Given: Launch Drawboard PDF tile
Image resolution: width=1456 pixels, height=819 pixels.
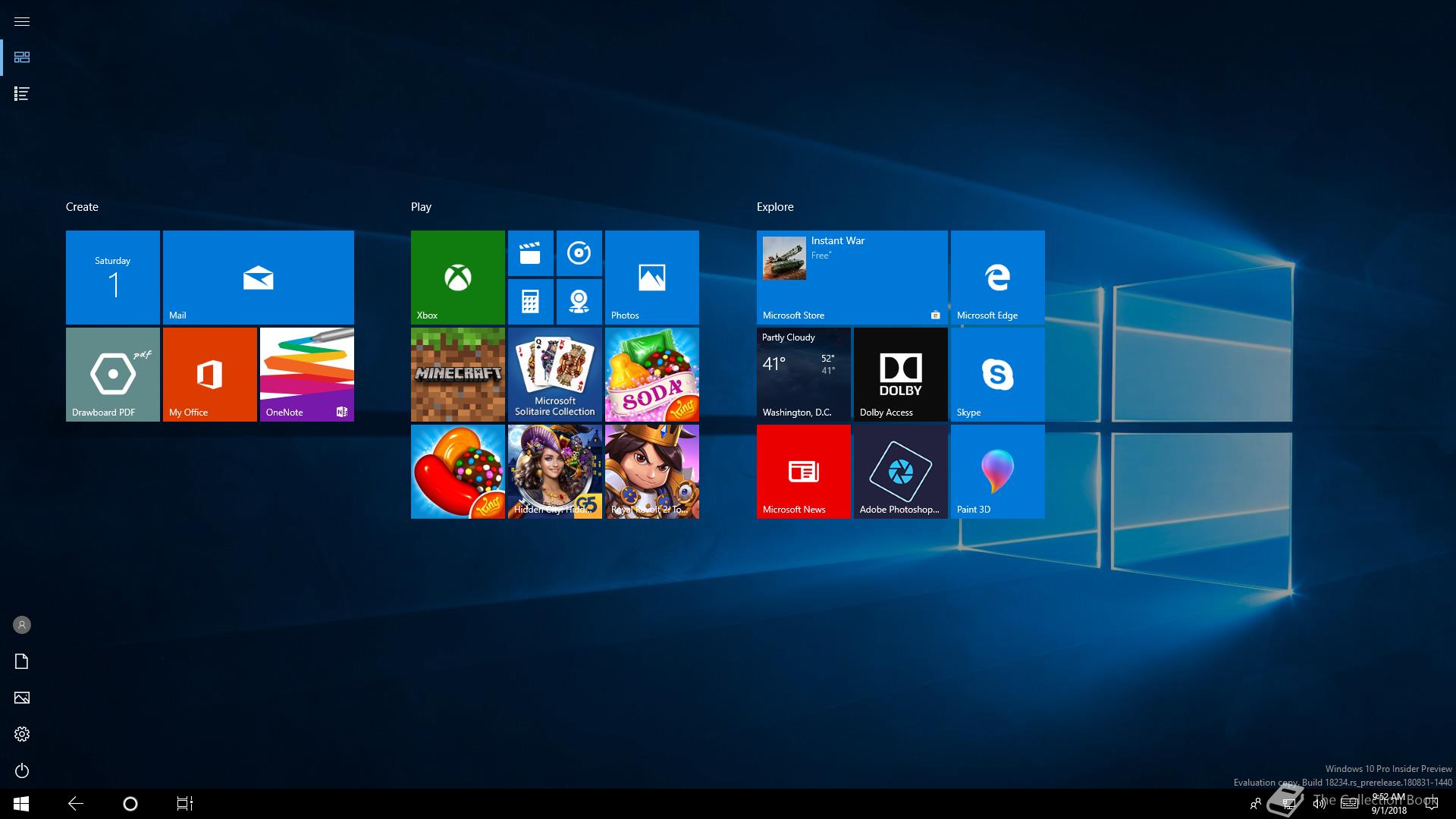Looking at the screenshot, I should point(113,375).
